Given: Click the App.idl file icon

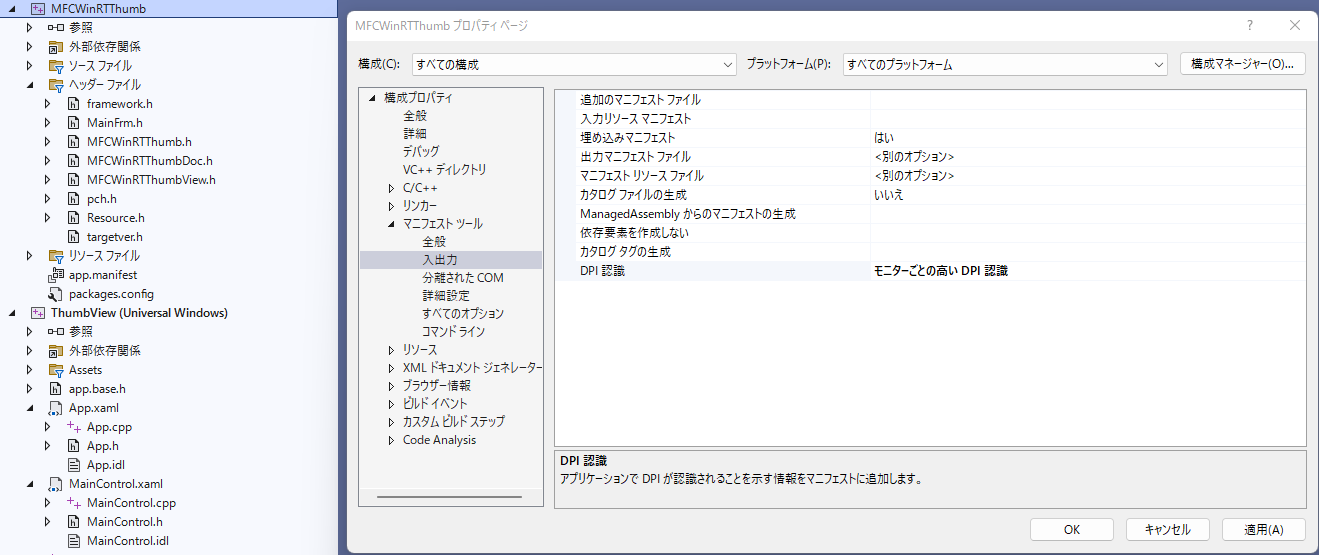Looking at the screenshot, I should [x=74, y=465].
